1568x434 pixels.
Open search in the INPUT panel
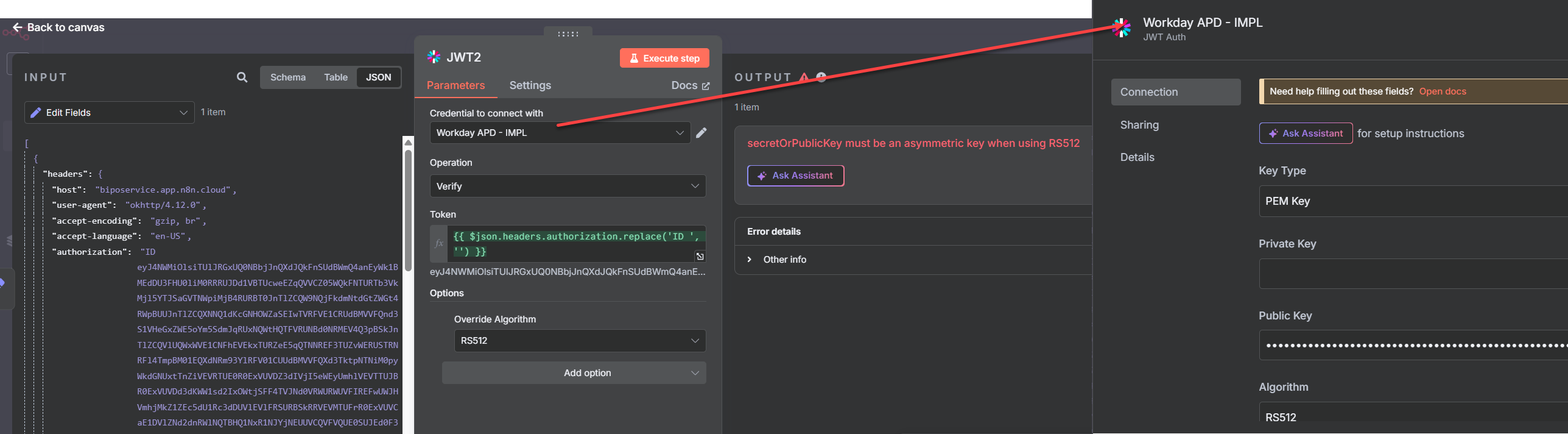click(242, 77)
